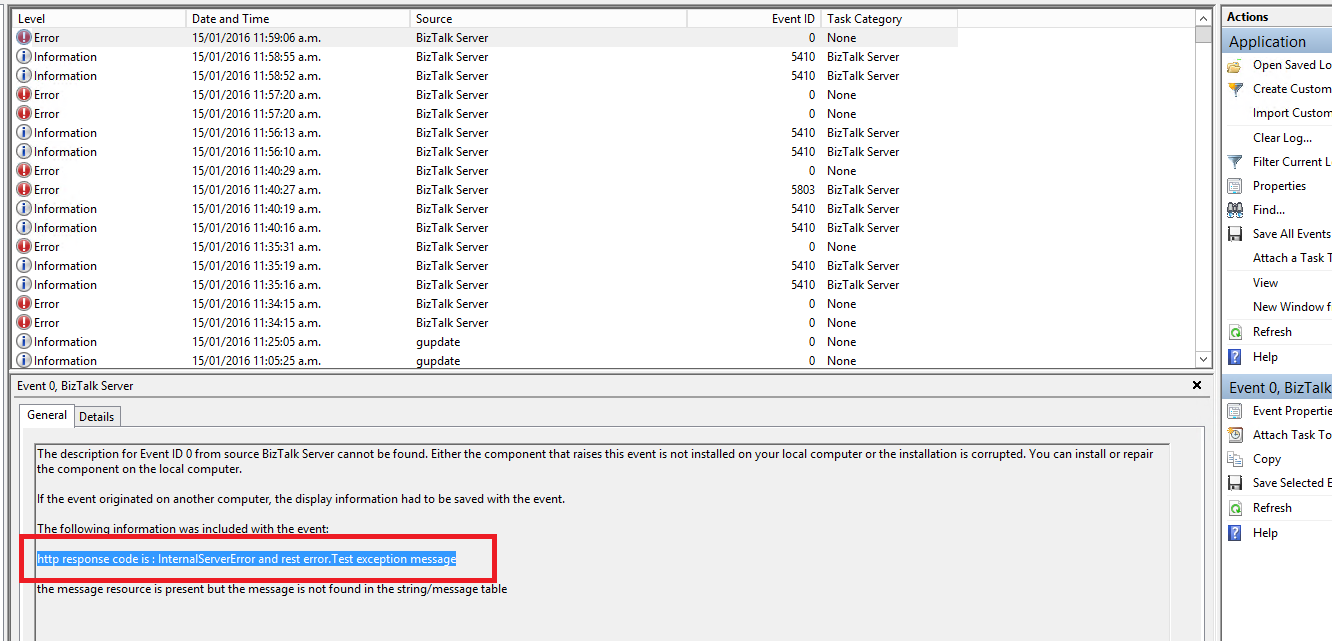Image resolution: width=1335 pixels, height=641 pixels.
Task: Select the General tab
Action: coord(47,415)
